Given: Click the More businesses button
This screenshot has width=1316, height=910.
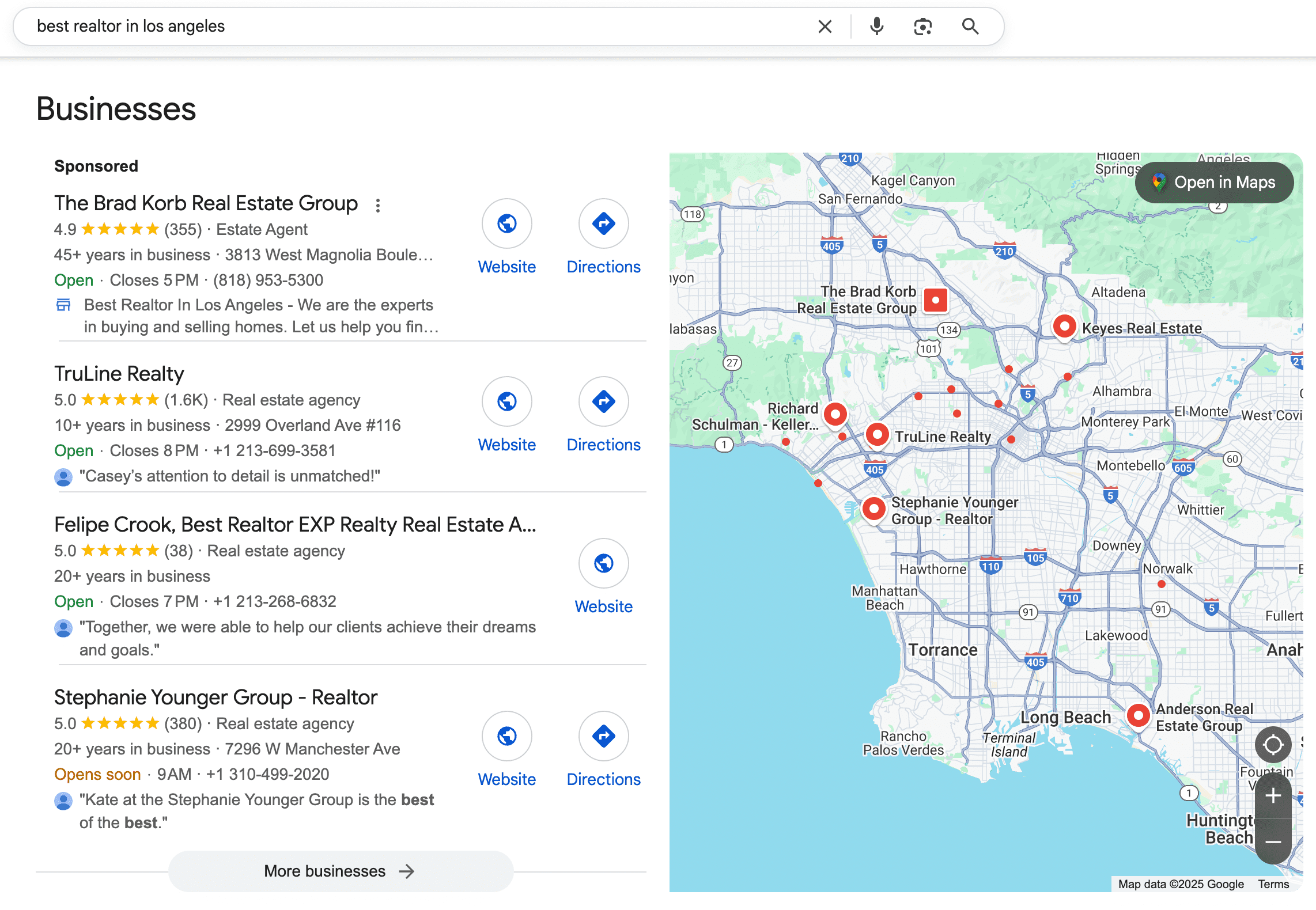Looking at the screenshot, I should 341,871.
